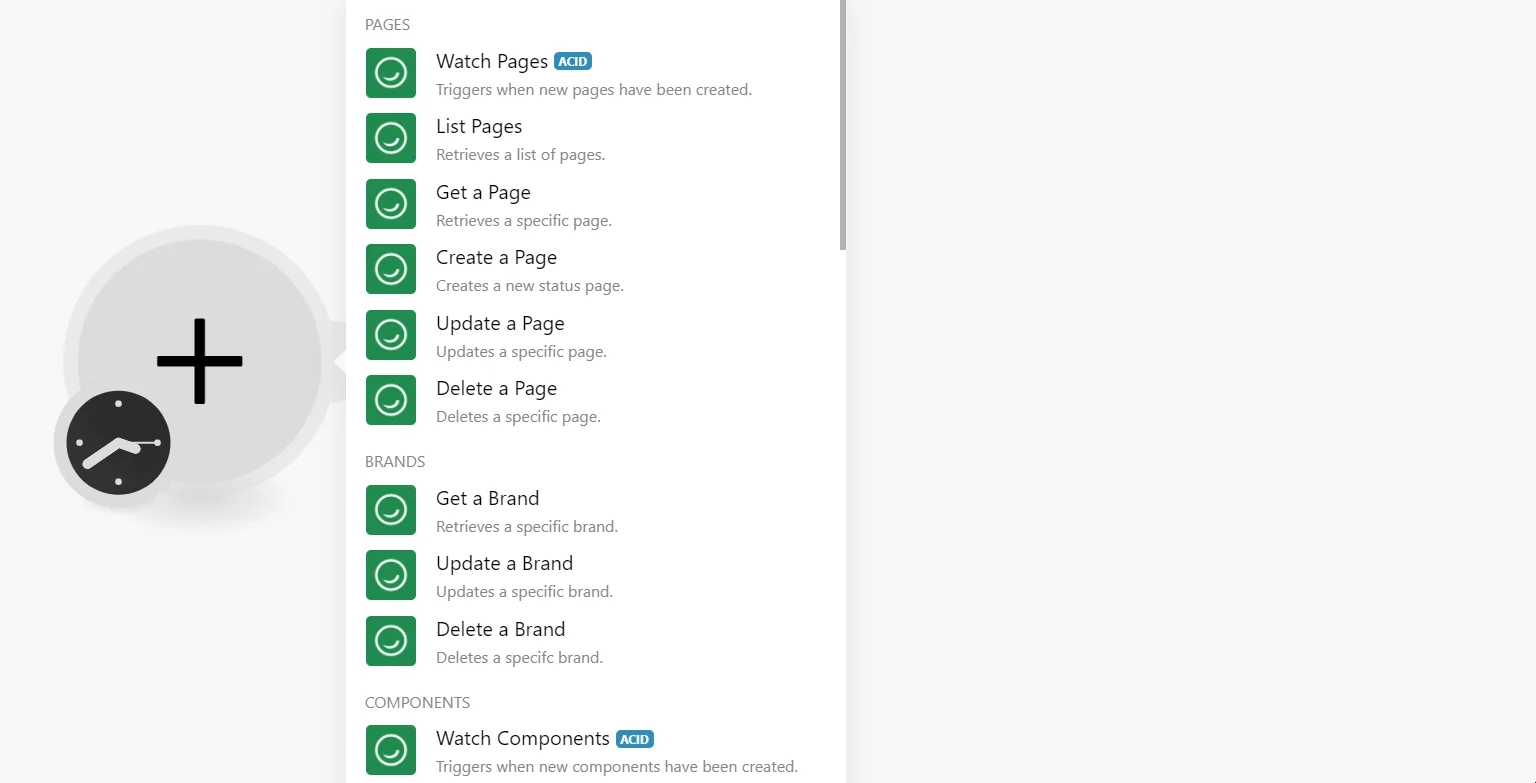Select the Update a Page title text
The height and width of the screenshot is (783, 1536).
(500, 323)
